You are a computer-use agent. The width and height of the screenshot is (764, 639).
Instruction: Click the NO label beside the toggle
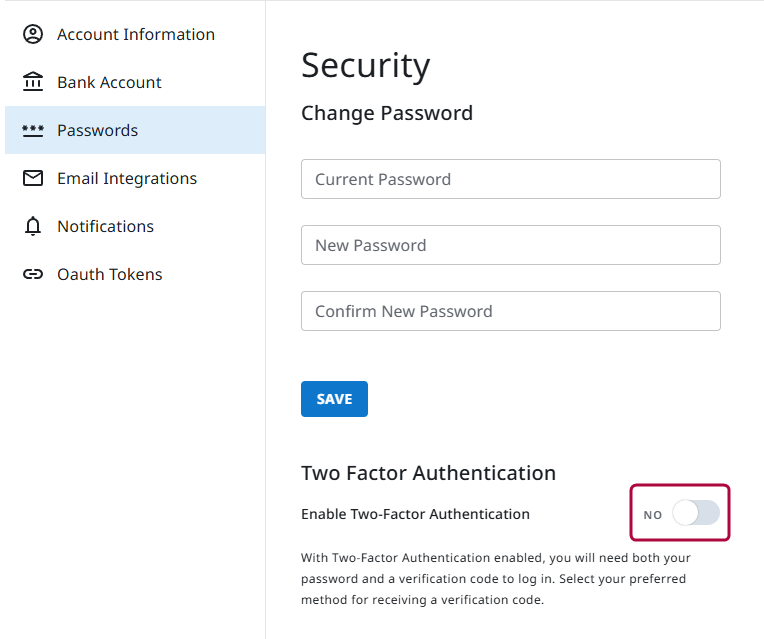point(652,515)
